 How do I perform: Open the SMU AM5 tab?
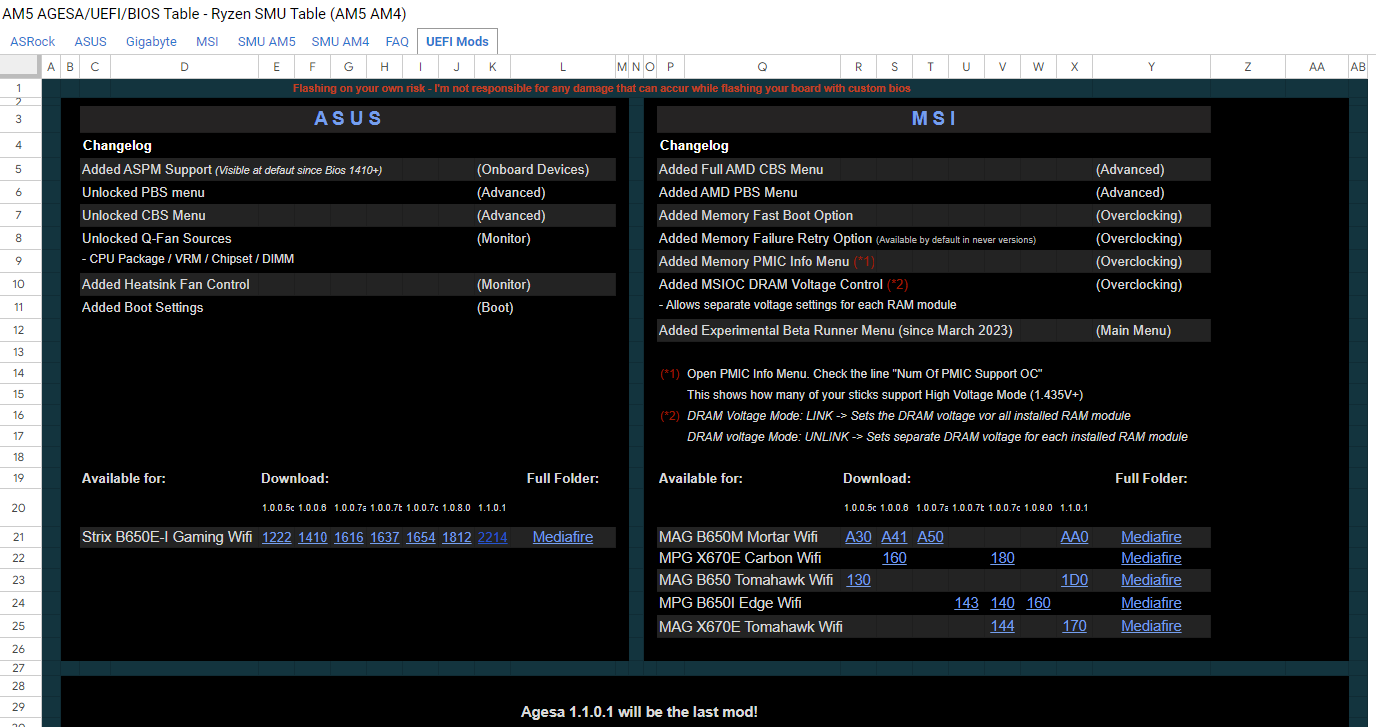point(267,42)
